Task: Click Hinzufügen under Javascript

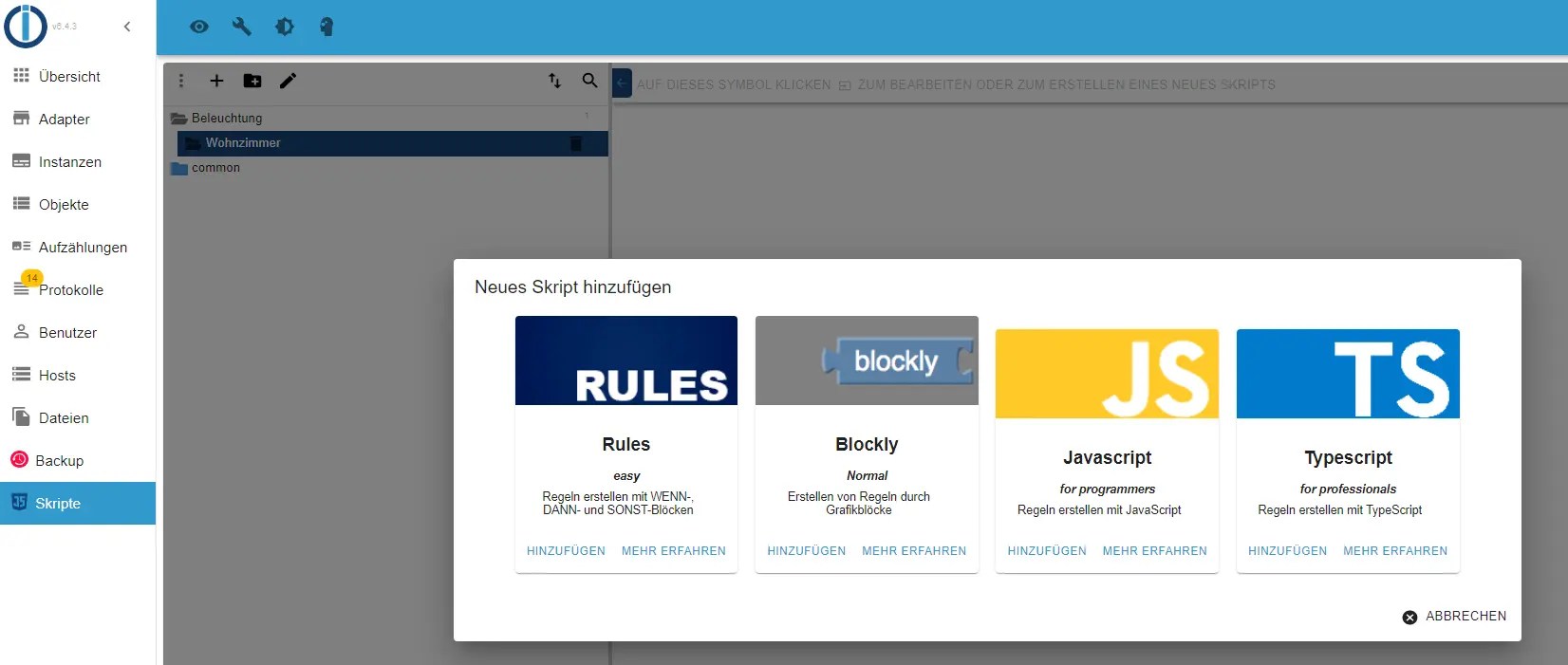Action: tap(1047, 551)
